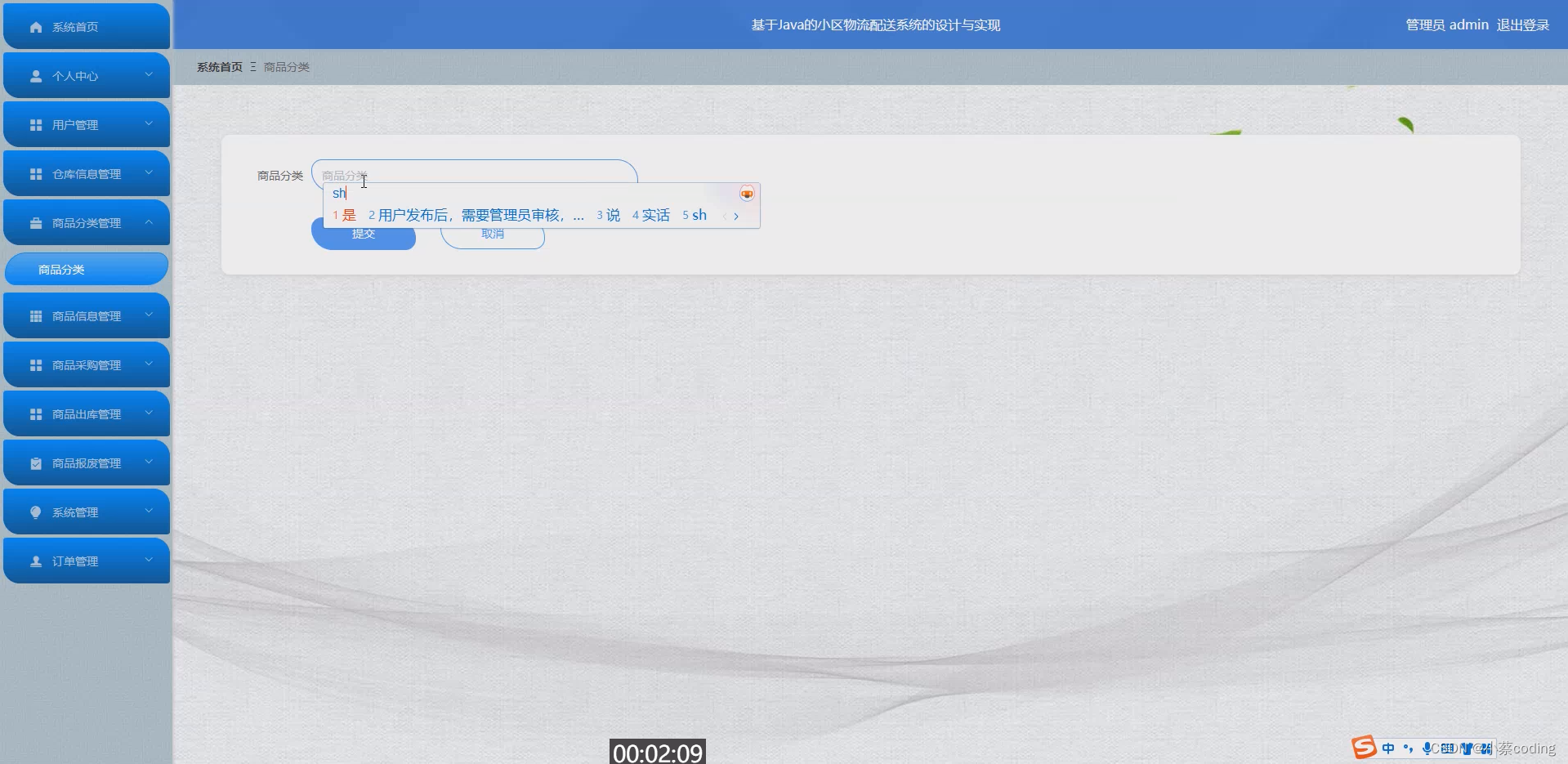Image resolution: width=1568 pixels, height=764 pixels.
Task: Expand the 商品采购管理 chevron
Action: click(149, 364)
